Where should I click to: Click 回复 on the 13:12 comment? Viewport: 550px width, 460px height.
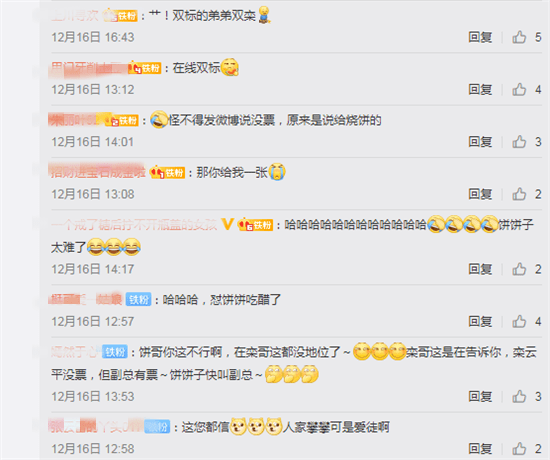480,89
